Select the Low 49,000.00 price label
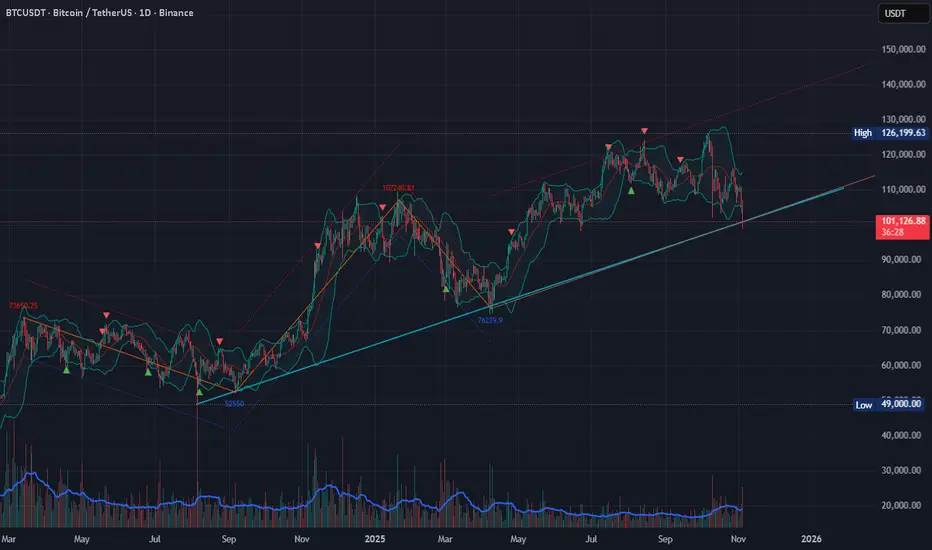Screen dimensions: 932x550 click(x=890, y=404)
